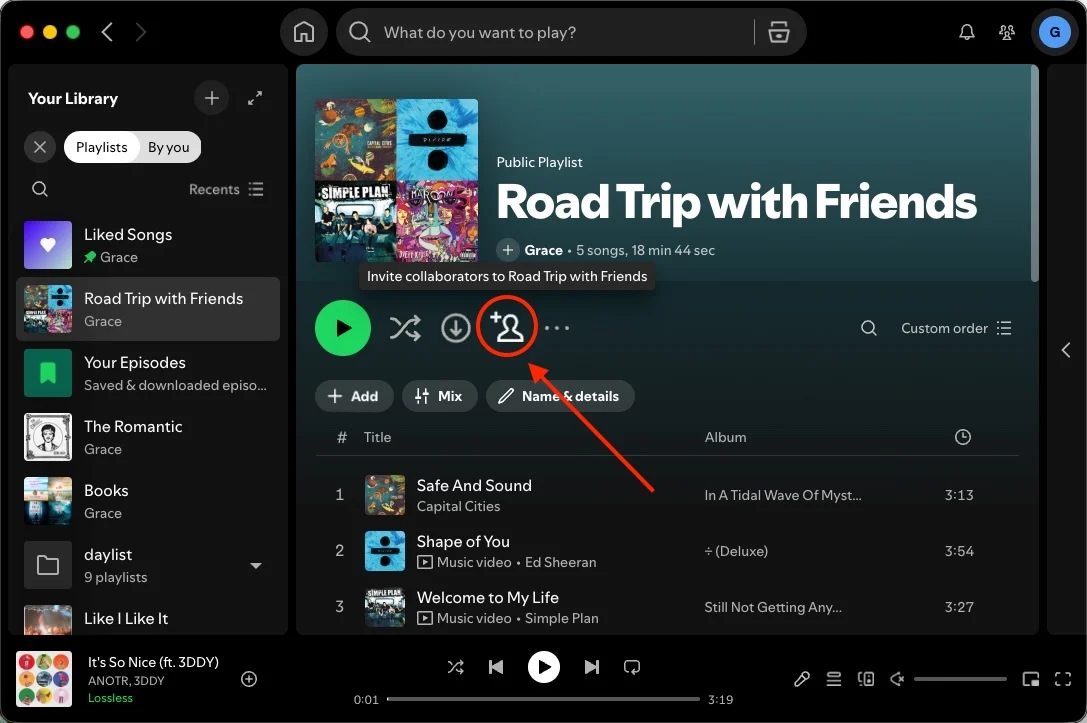Viewport: 1087px width, 723px height.
Task: Open Your Episodes in library
Action: tap(148, 373)
